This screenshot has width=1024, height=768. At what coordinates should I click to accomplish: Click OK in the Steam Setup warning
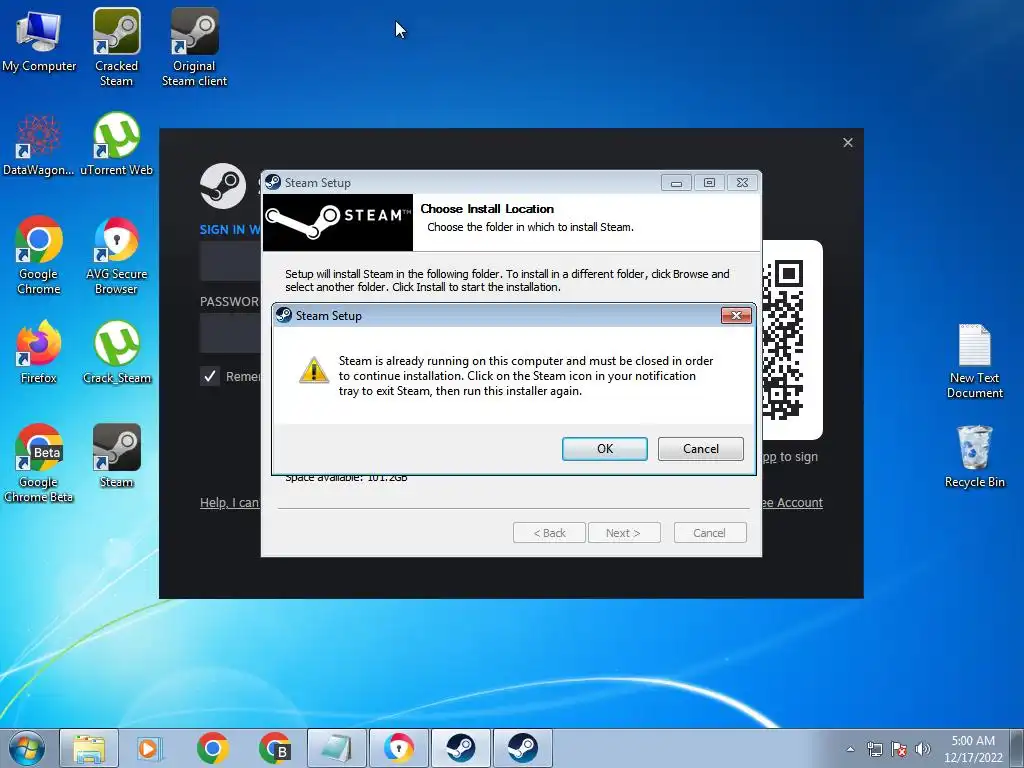[x=605, y=449]
